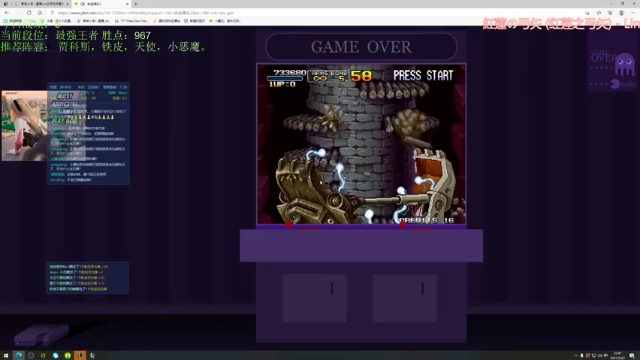Close the active second browser tab
This screenshot has height=360, width=640.
tap(127, 4)
